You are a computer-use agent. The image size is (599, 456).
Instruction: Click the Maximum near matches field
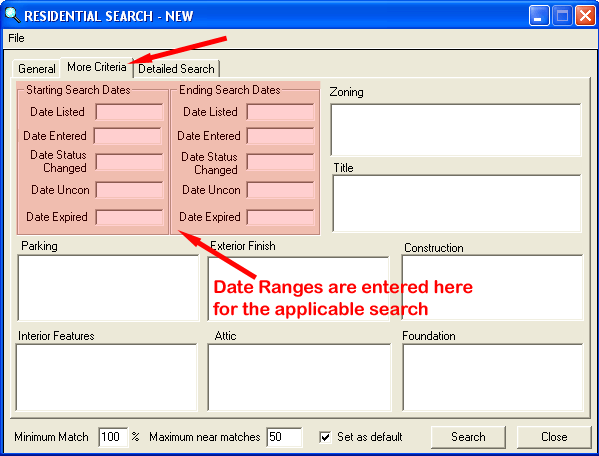point(284,437)
